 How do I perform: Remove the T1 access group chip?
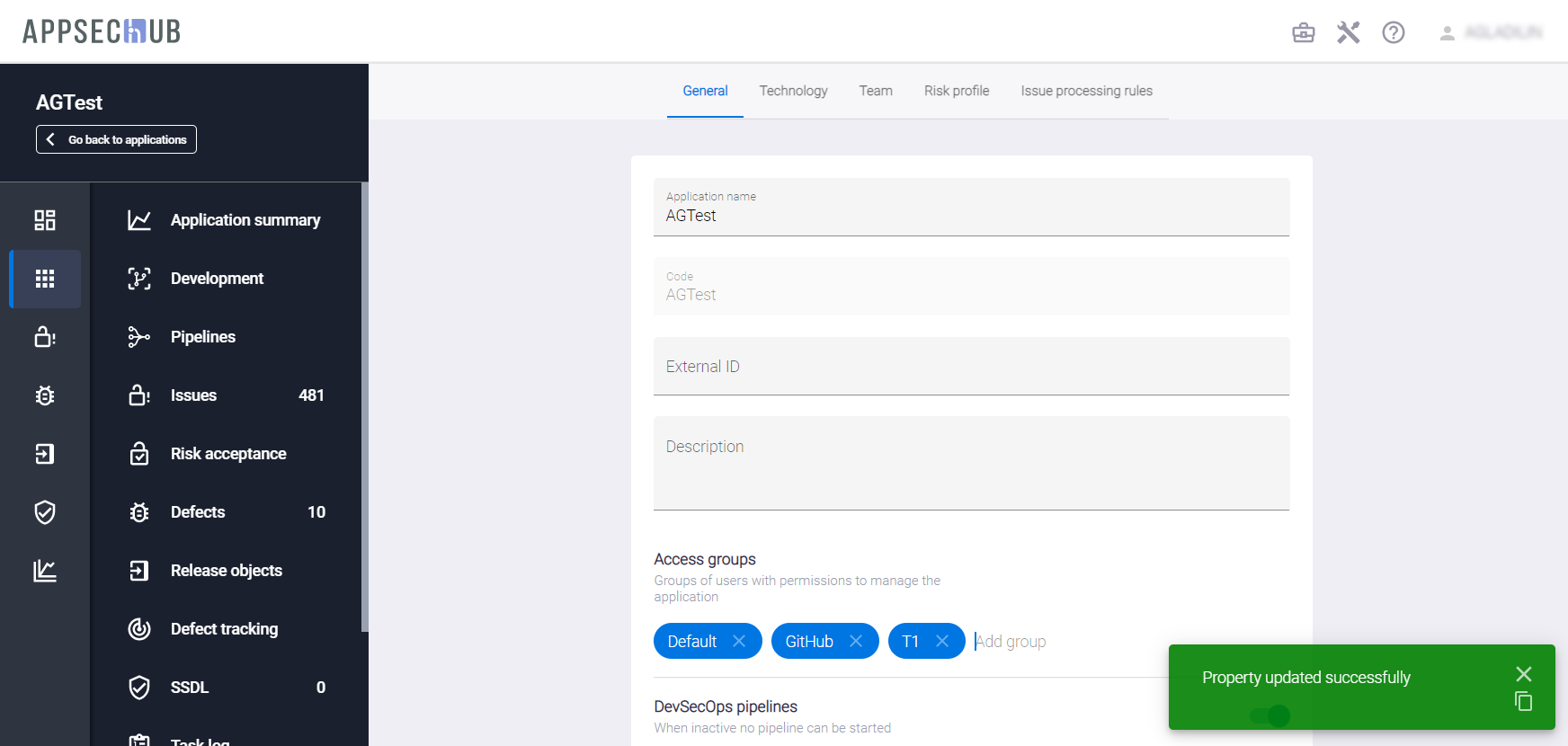[942, 641]
